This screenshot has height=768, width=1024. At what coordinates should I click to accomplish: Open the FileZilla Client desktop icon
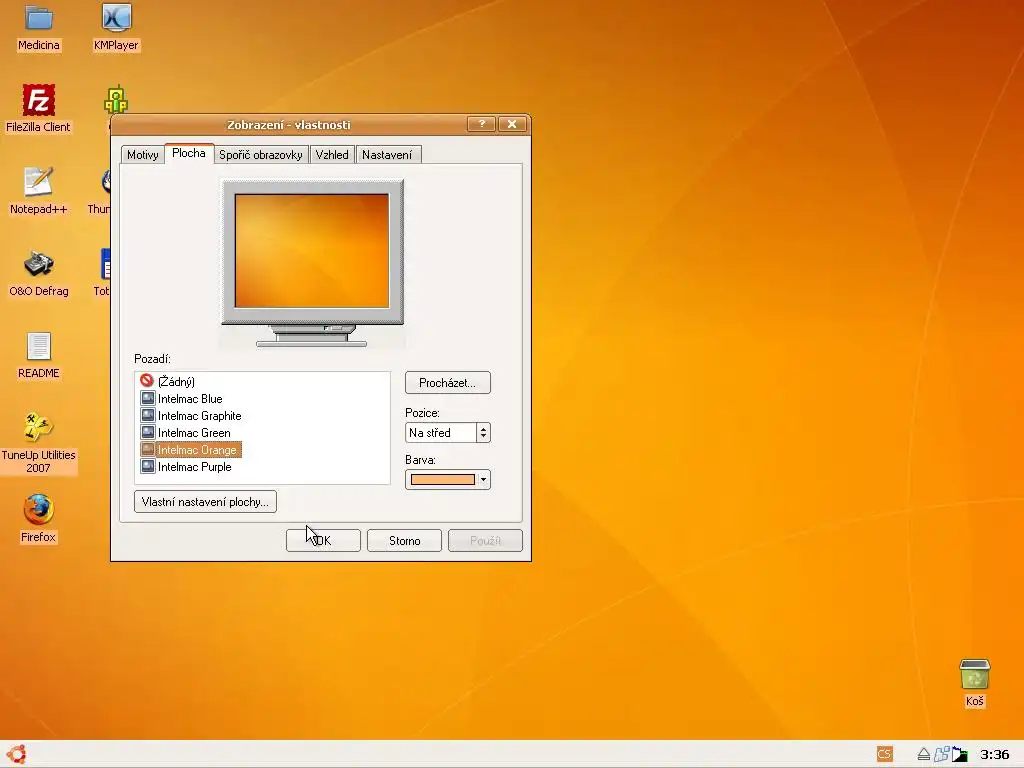click(39, 99)
